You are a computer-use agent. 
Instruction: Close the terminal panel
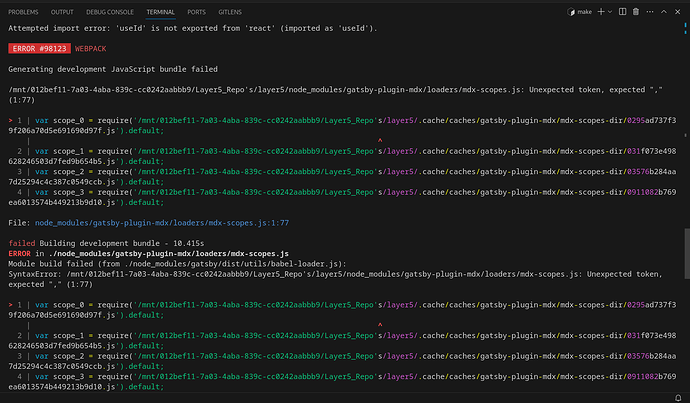pos(678,12)
